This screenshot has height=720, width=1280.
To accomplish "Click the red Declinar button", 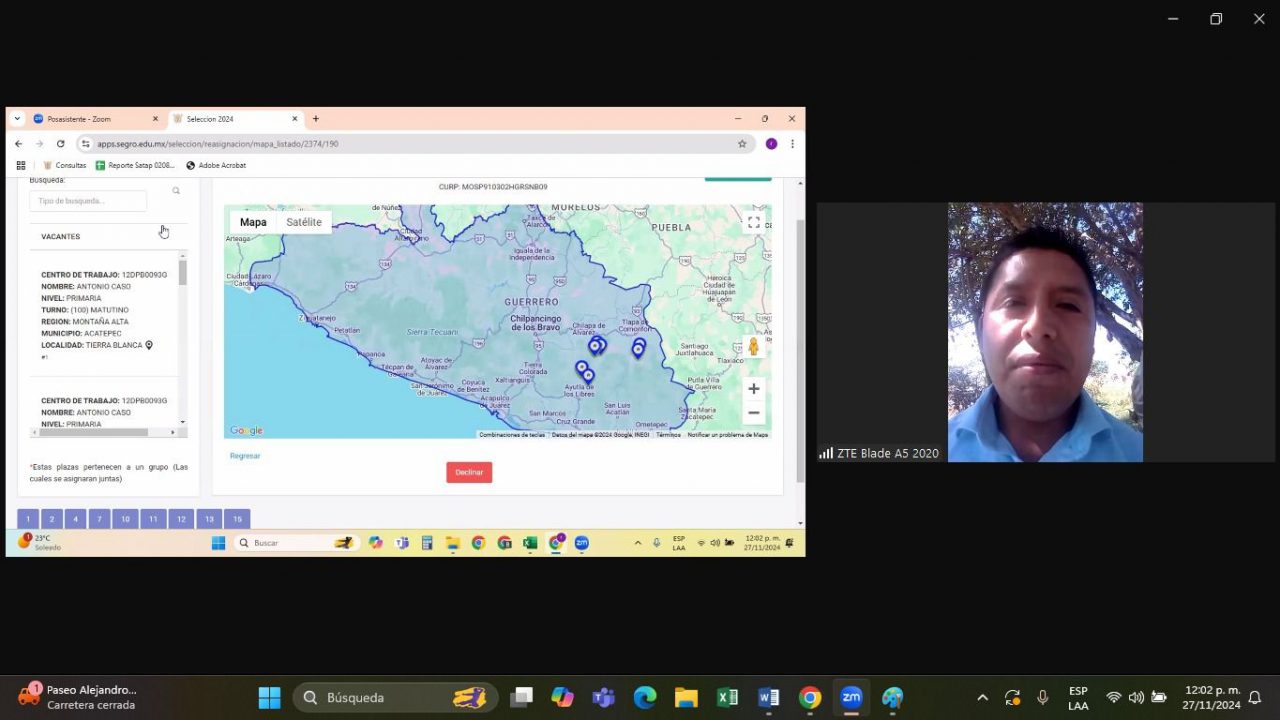I will [x=469, y=472].
